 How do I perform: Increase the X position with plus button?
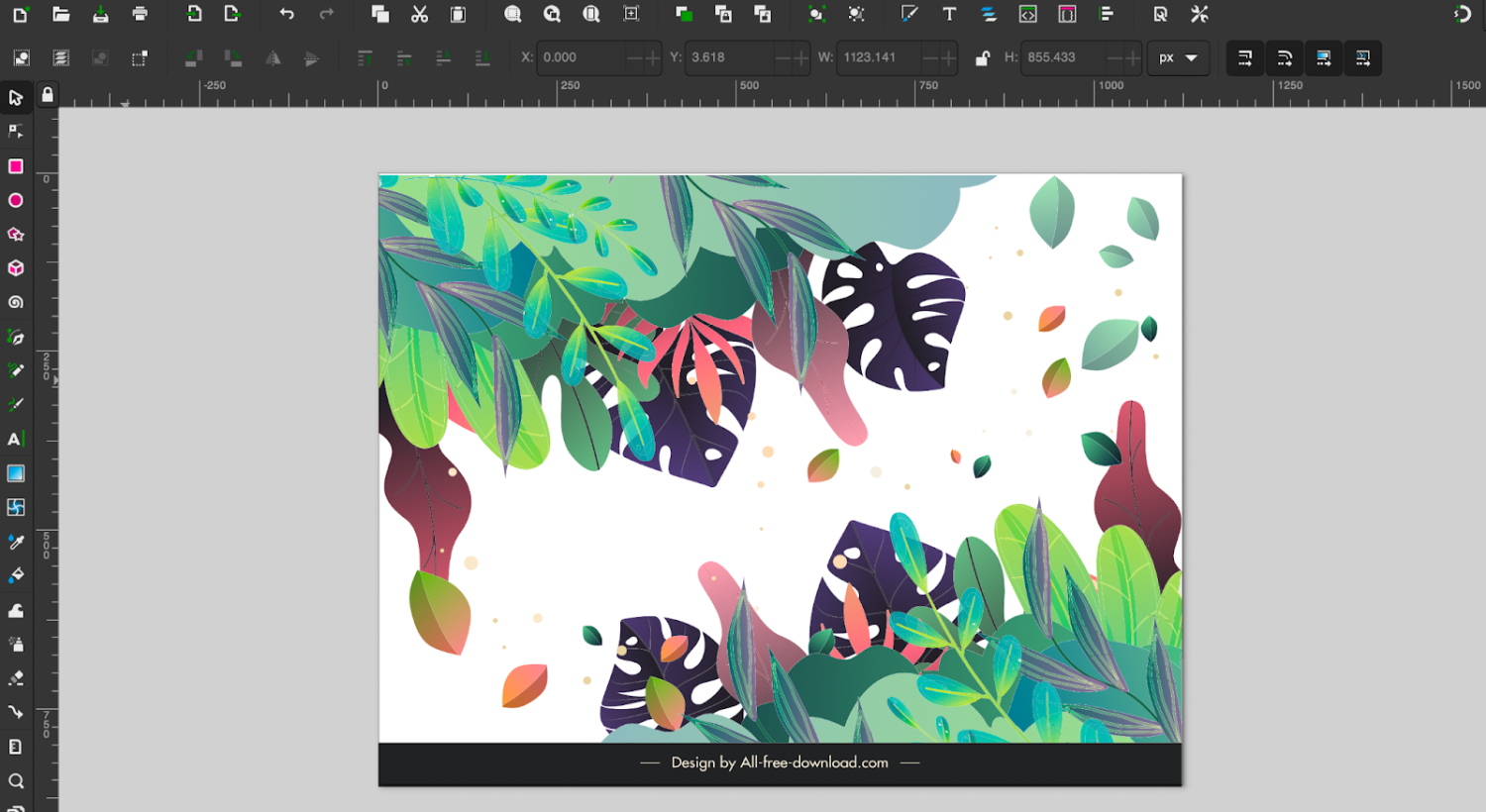point(652,57)
